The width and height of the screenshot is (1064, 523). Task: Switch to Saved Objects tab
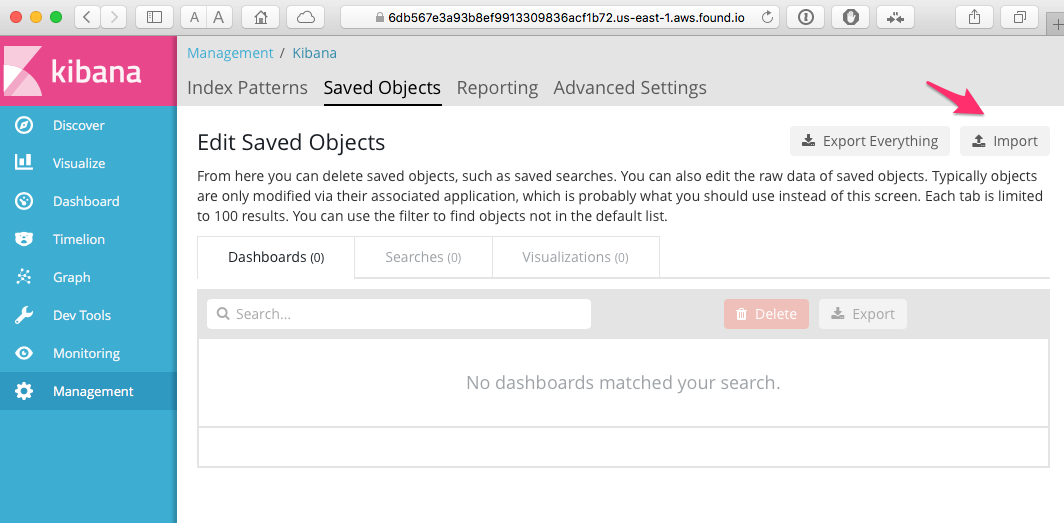[x=383, y=88]
